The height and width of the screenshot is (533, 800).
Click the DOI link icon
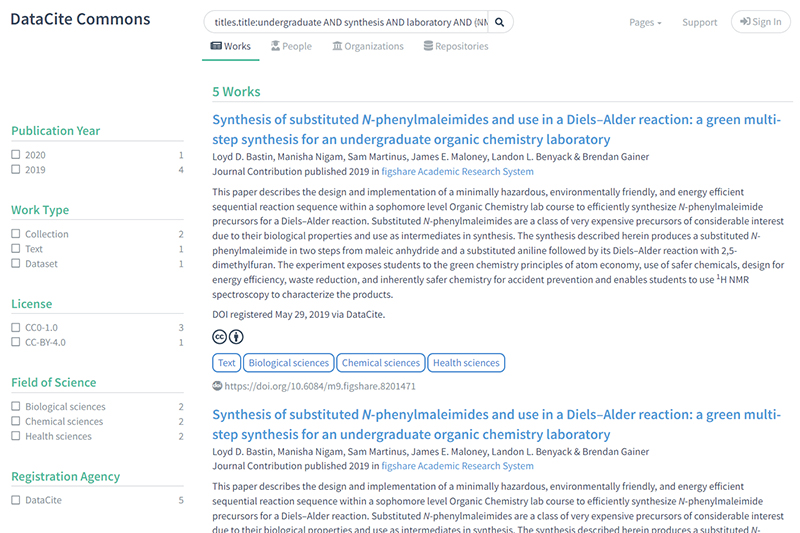[218, 386]
